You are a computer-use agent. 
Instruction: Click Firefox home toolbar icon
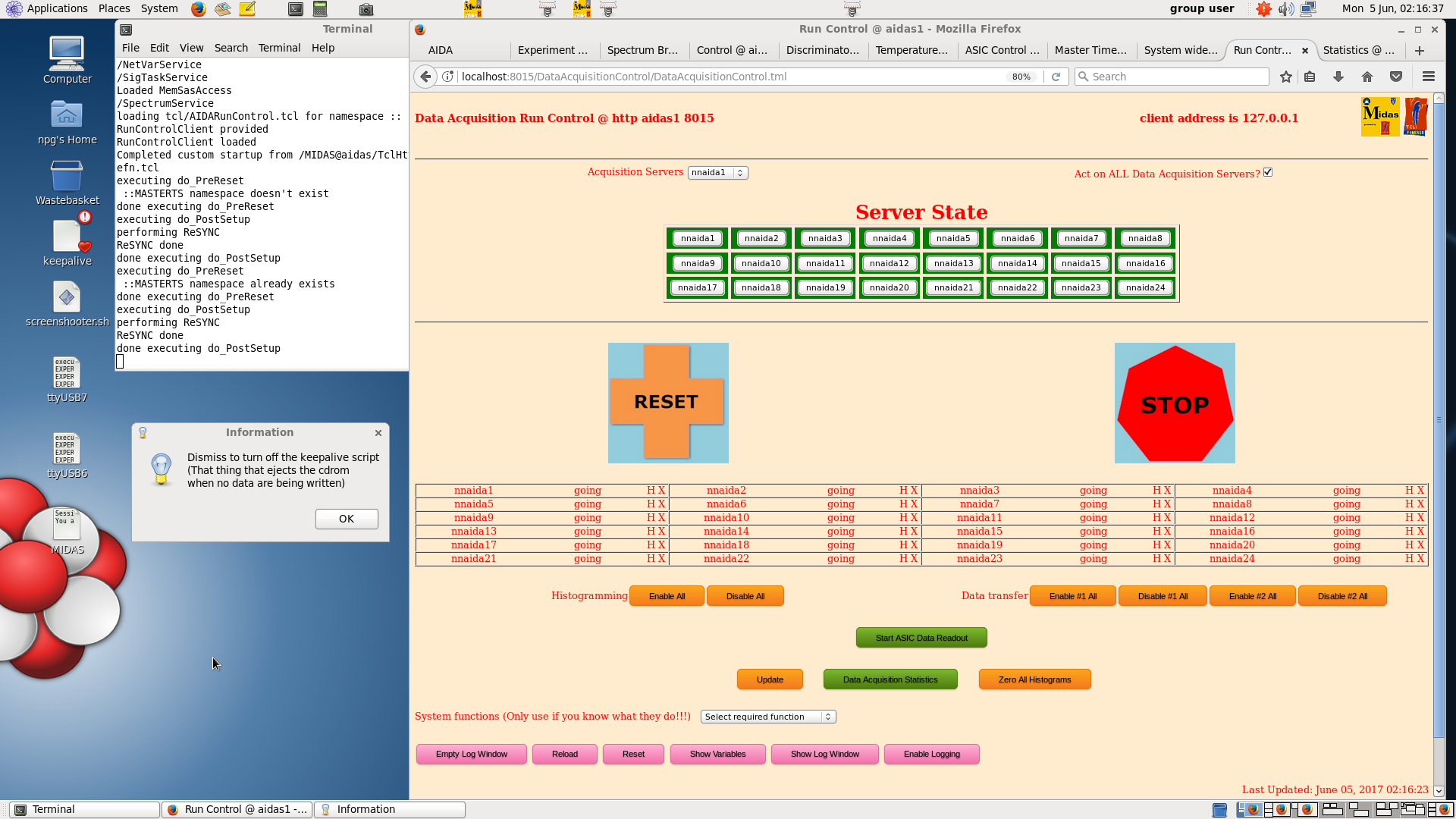pos(1367,77)
